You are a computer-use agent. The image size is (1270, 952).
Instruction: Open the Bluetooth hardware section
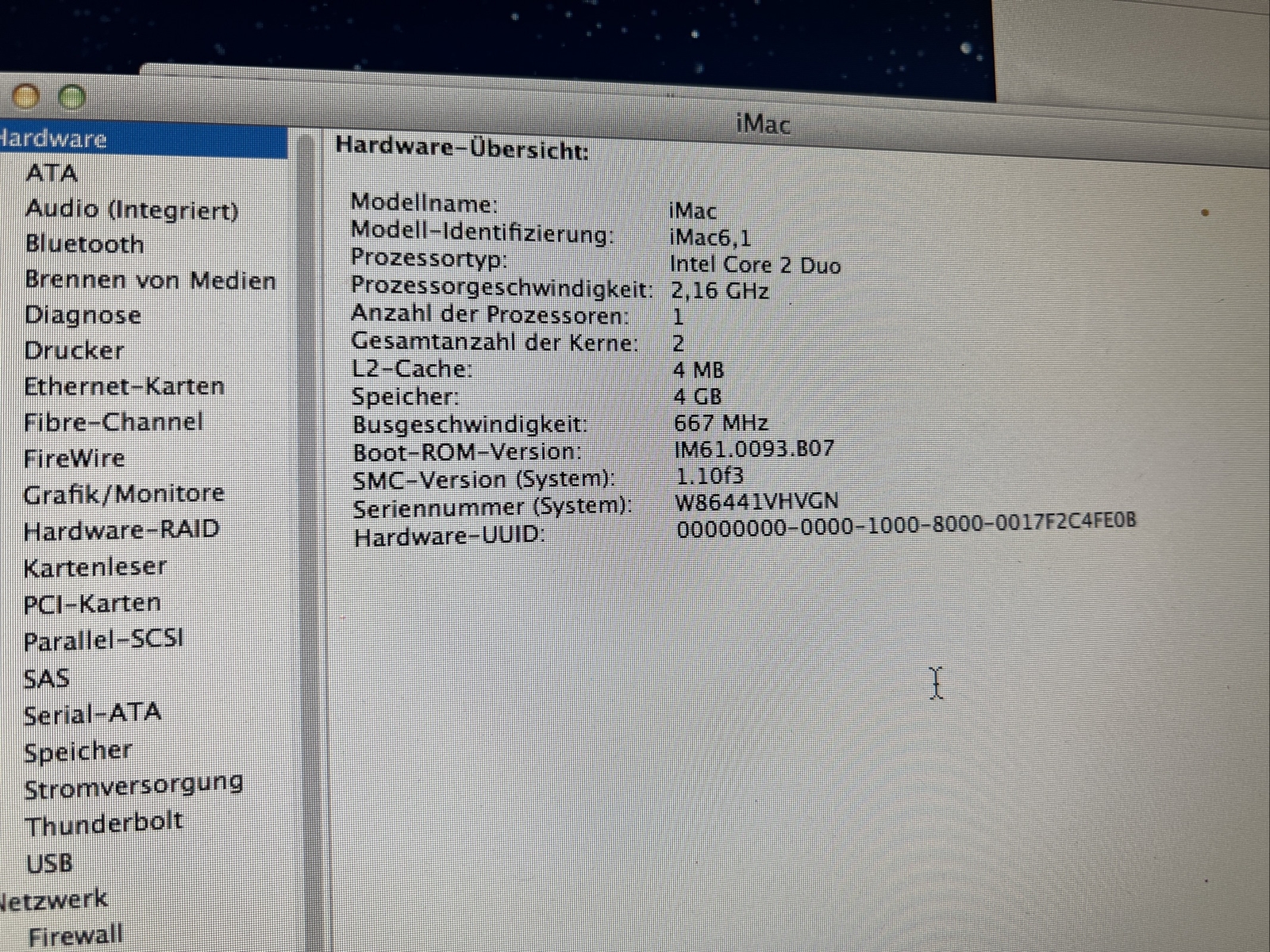(84, 244)
